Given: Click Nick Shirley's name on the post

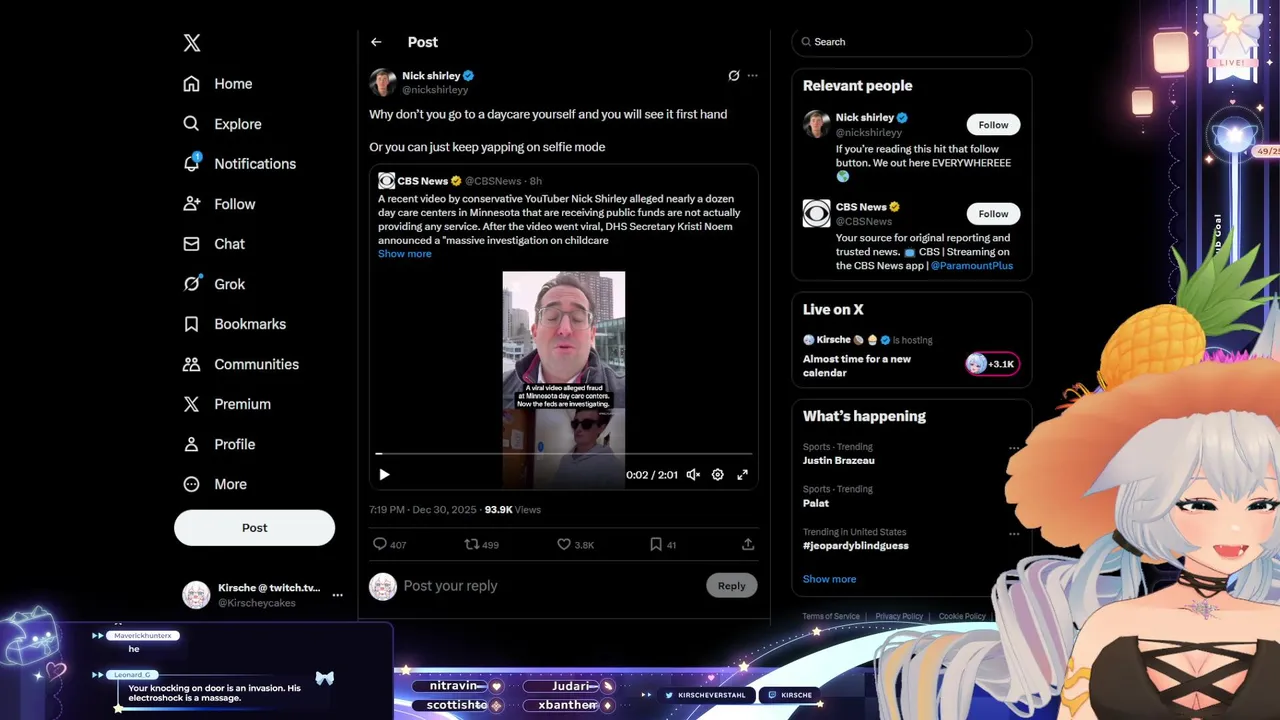Looking at the screenshot, I should pyautogui.click(x=431, y=76).
